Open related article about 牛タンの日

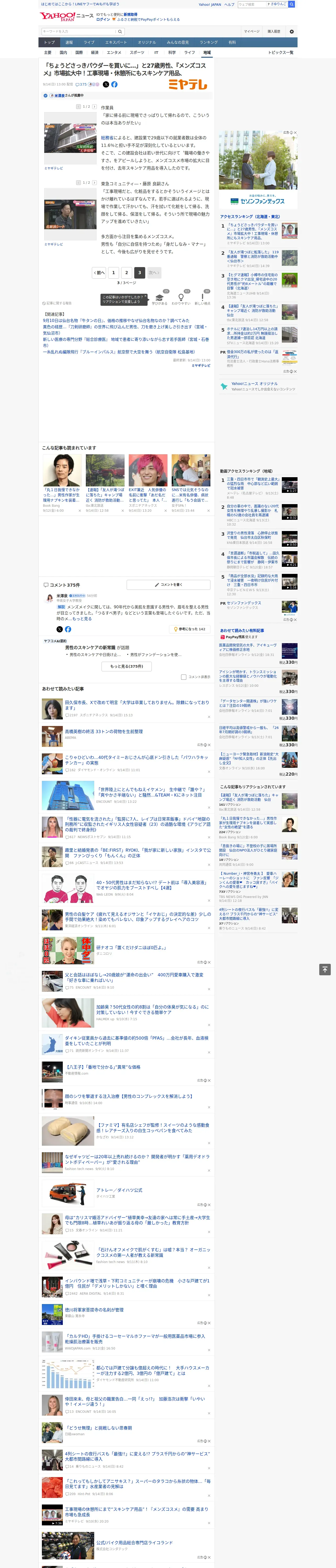[x=116, y=320]
